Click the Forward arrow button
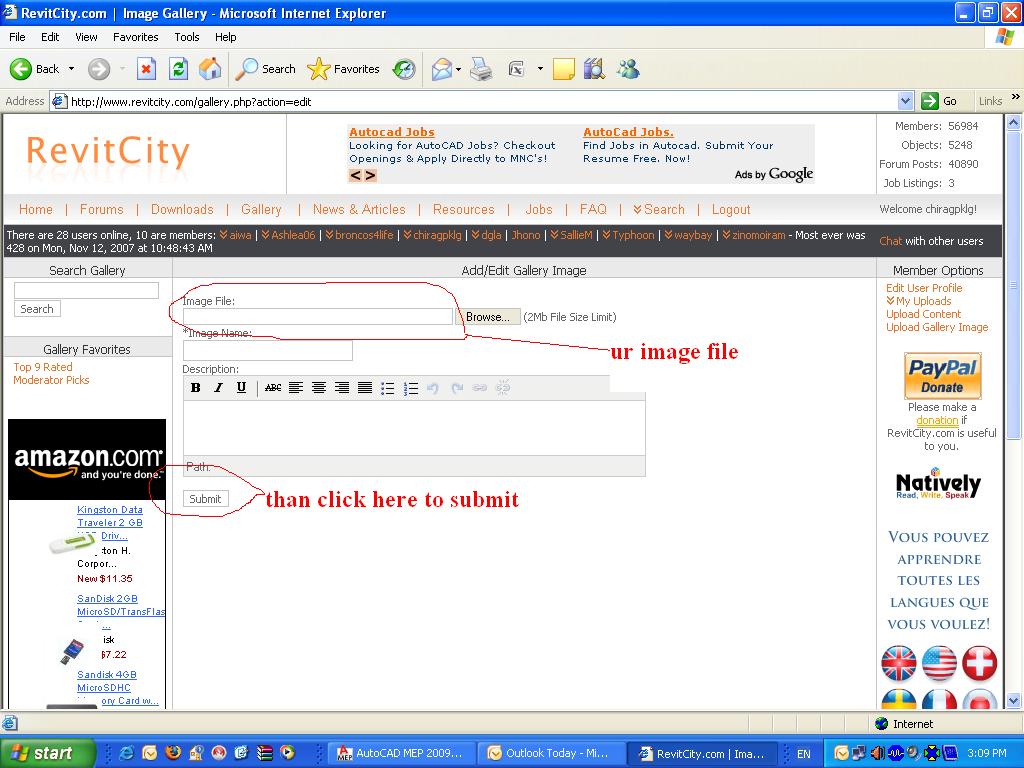 (x=99, y=69)
